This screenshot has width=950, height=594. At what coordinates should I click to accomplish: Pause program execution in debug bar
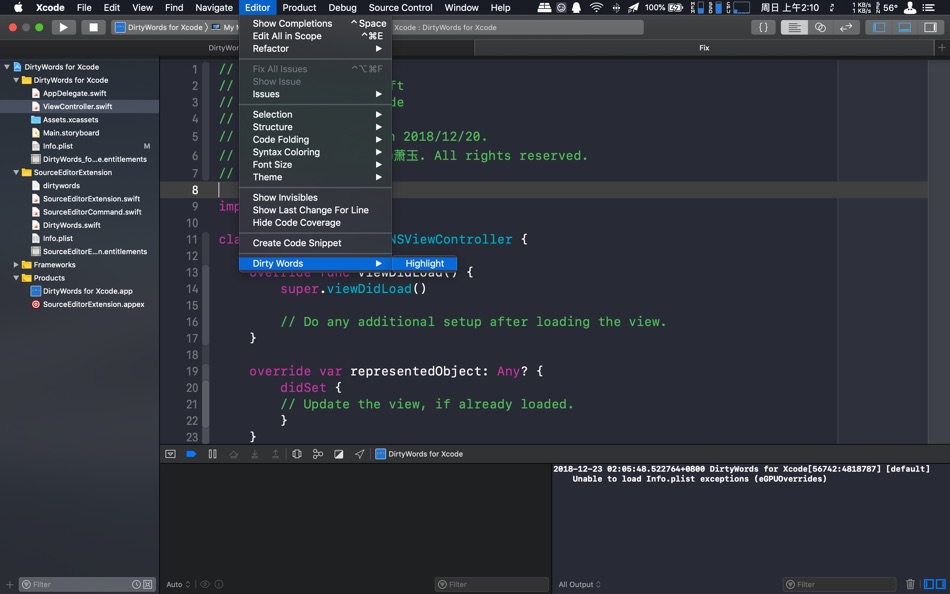tap(212, 454)
